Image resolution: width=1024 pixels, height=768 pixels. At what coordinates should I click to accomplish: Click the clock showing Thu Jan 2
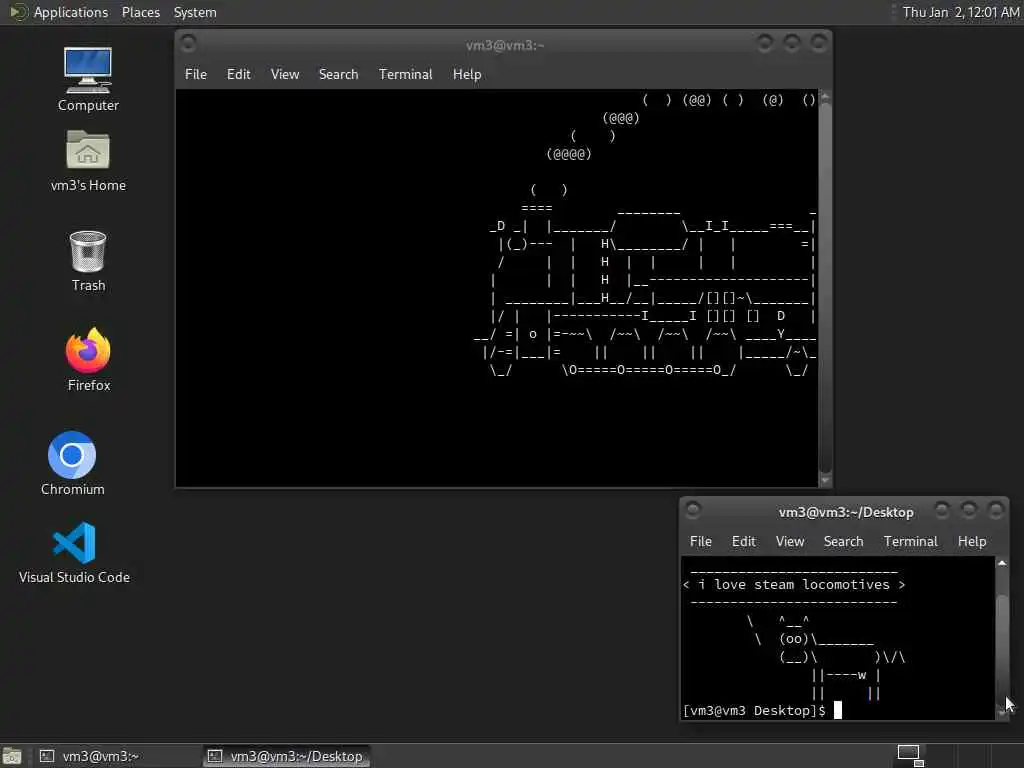click(961, 12)
